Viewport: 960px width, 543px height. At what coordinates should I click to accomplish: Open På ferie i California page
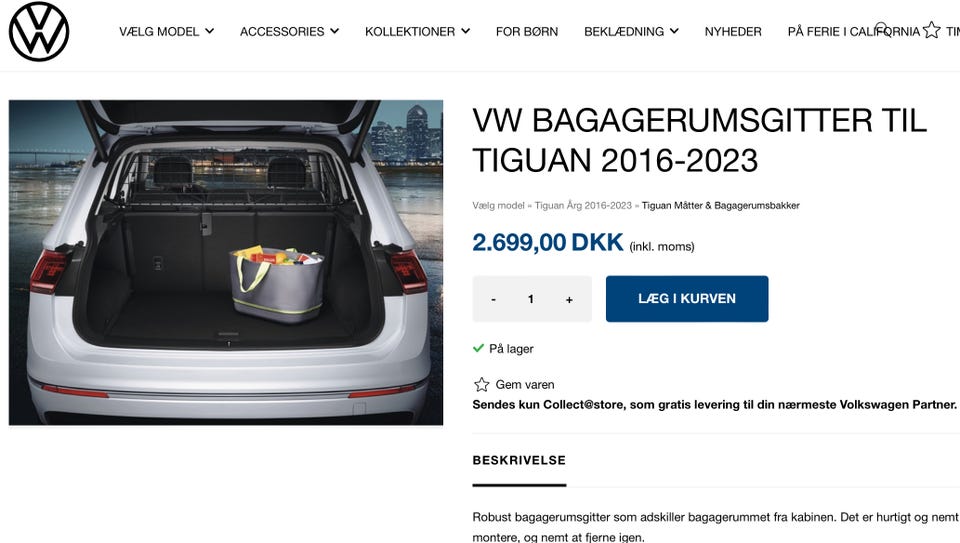[x=853, y=31]
